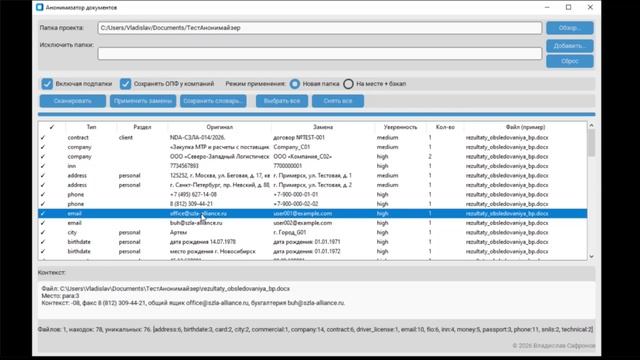This screenshot has height=360, width=640.
Task: Select the дата рождения: 01.01.1972 replacement cell
Action: [x=307, y=251]
